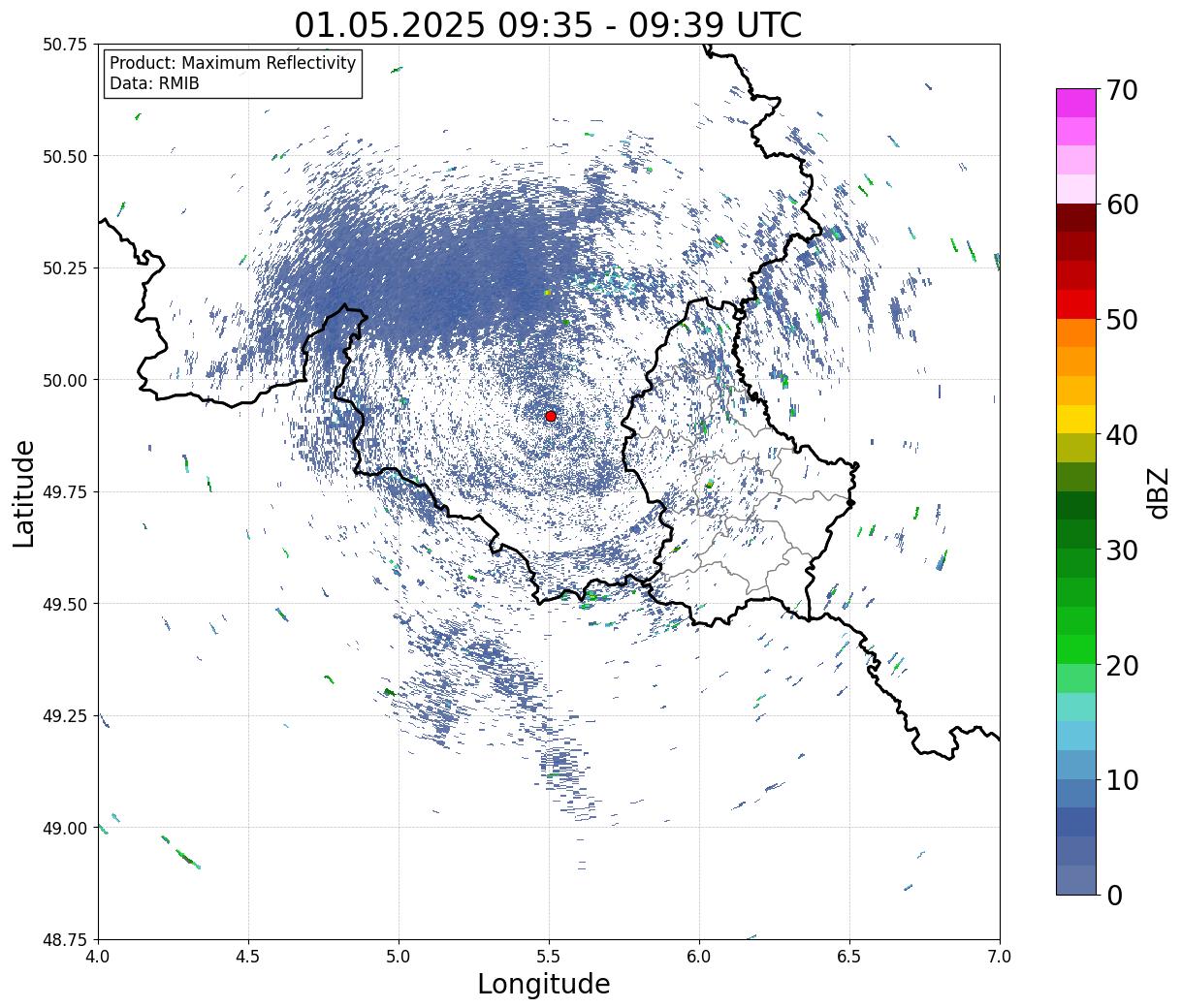Screen dimensions: 1182x1008
Task: Click the latitude tick label 50.25
Action: point(65,268)
